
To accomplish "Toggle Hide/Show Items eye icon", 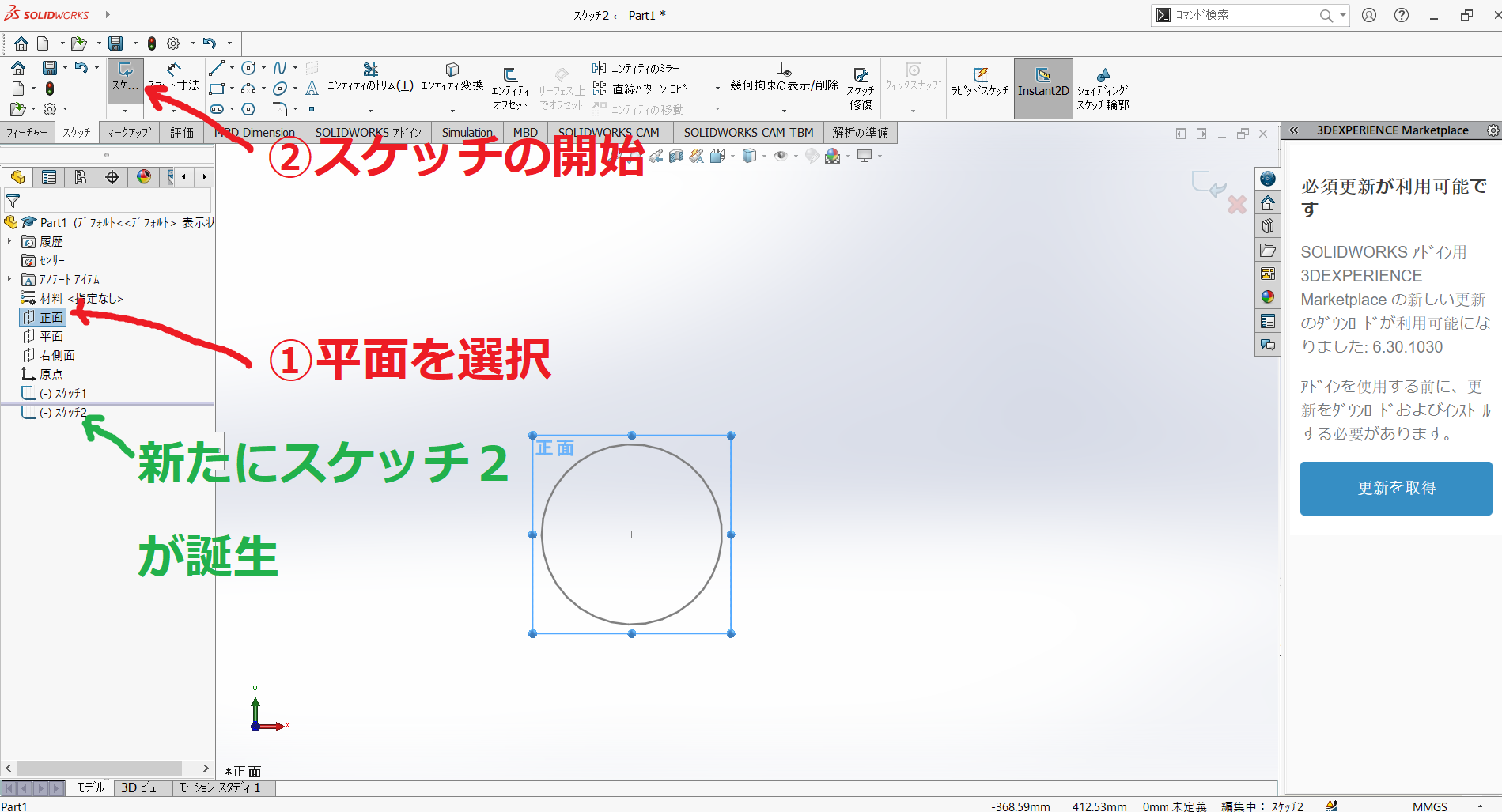I will pyautogui.click(x=780, y=156).
